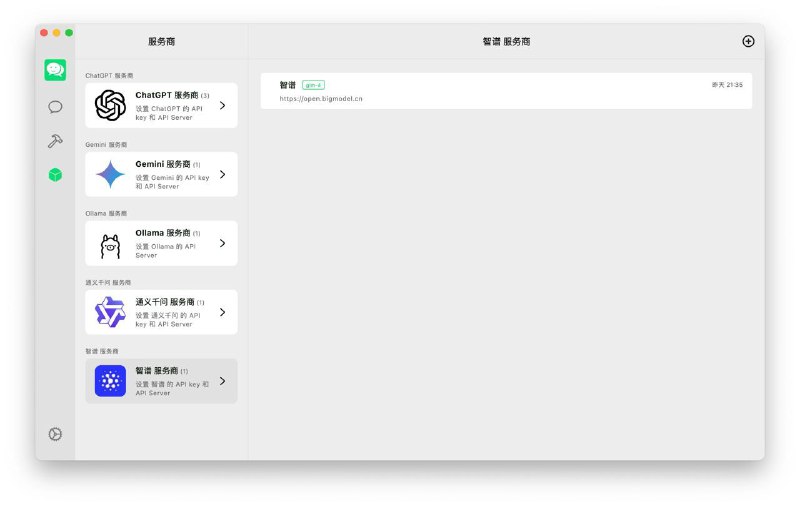Maximize the window with green button
This screenshot has height=507, width=800.
[x=69, y=33]
